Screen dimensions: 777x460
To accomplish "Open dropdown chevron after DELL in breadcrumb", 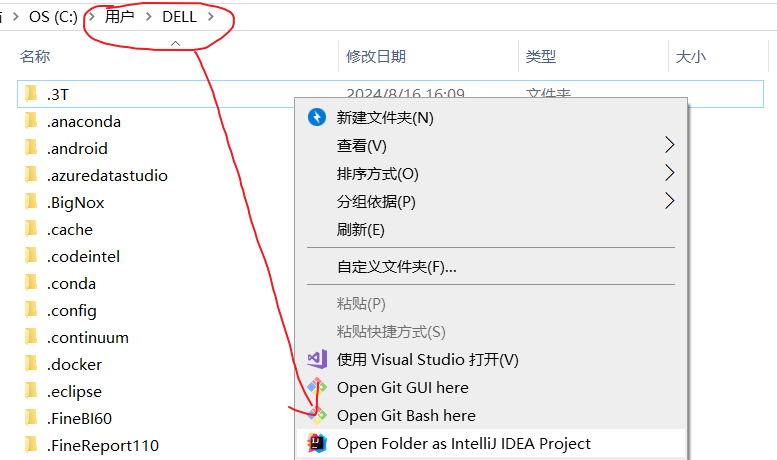I will (210, 17).
